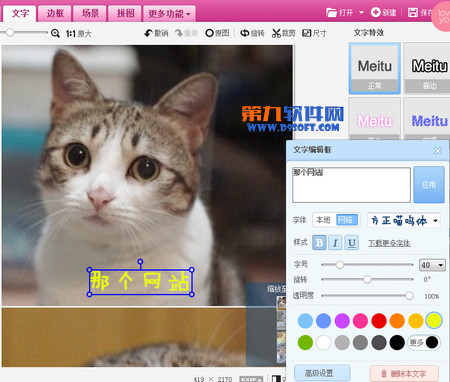
Task: Toggle italic I style
Action: 335,243
